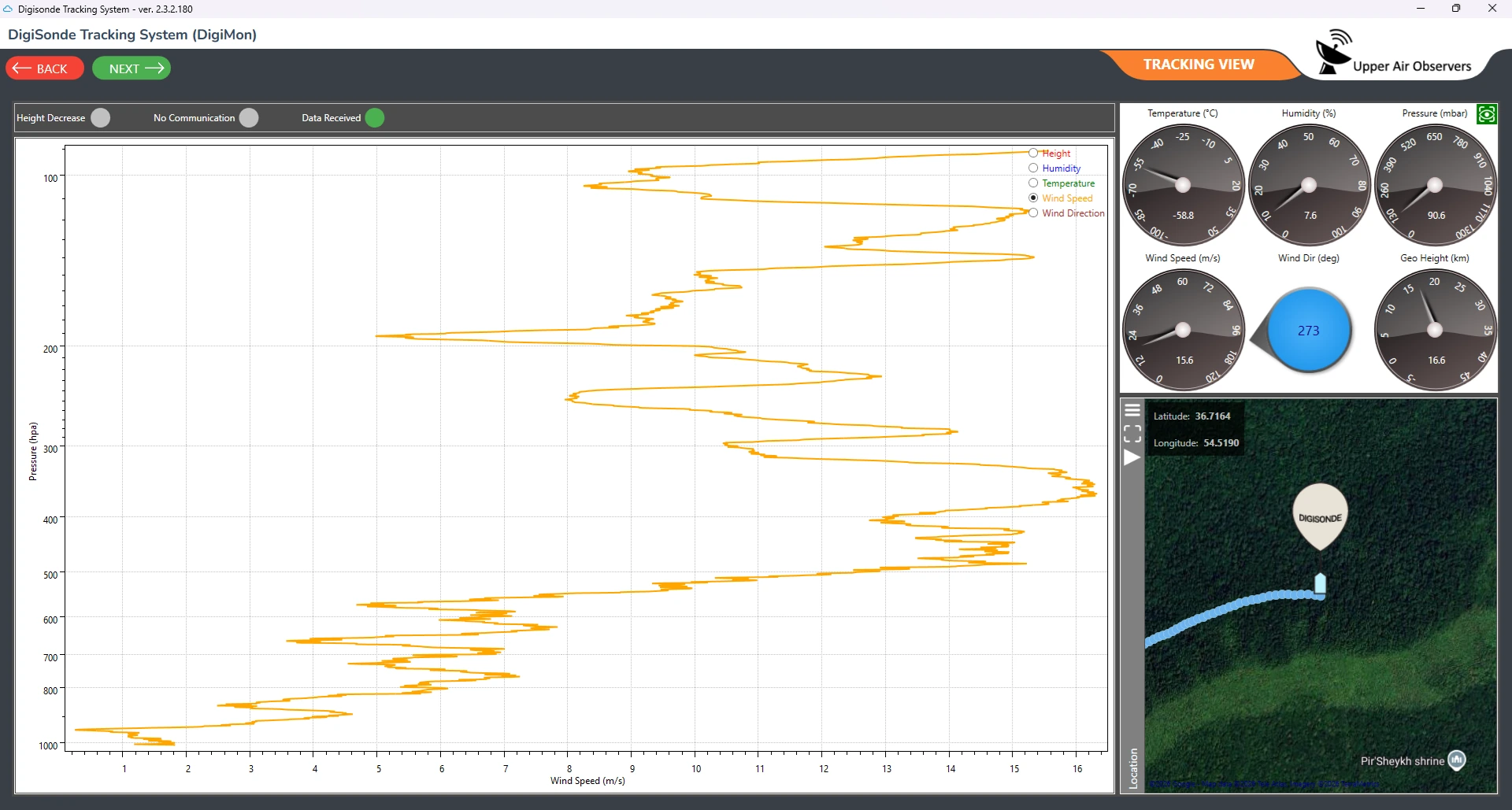The image size is (1512, 810).
Task: Click the vertical Location label
Action: tap(1133, 768)
